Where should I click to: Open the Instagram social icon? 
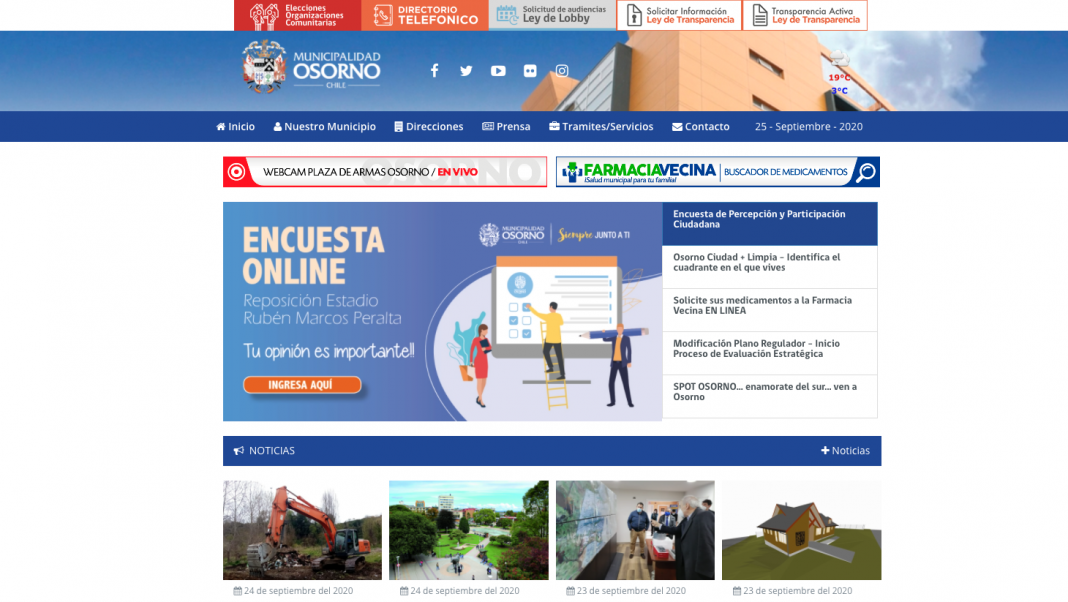(x=562, y=71)
